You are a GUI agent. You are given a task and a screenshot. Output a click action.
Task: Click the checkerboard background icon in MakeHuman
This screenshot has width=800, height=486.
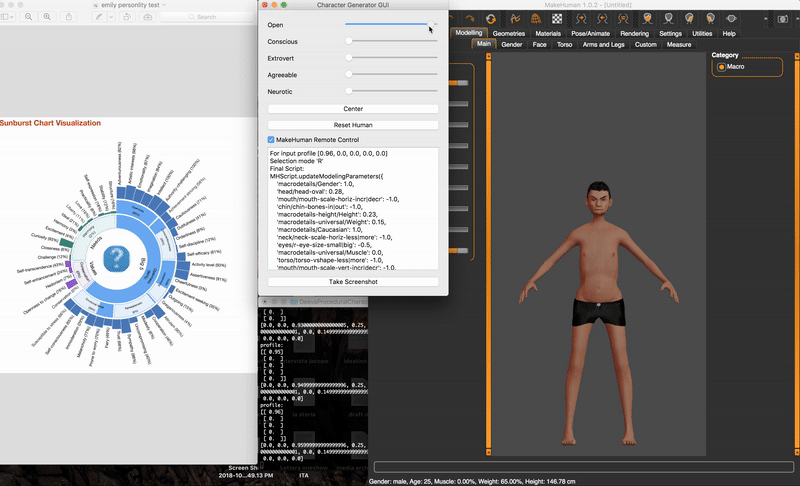(557, 19)
